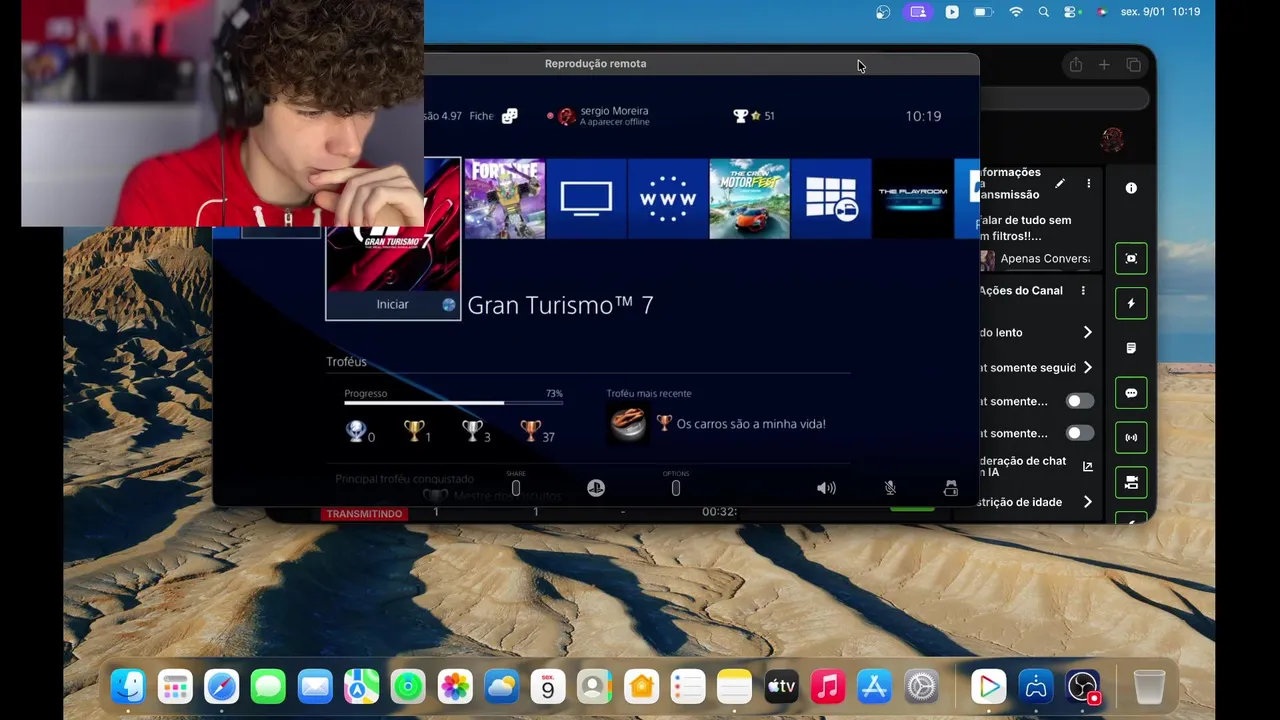Image resolution: width=1280 pixels, height=720 pixels.
Task: Open the most recent trophy icon
Action: (628, 423)
